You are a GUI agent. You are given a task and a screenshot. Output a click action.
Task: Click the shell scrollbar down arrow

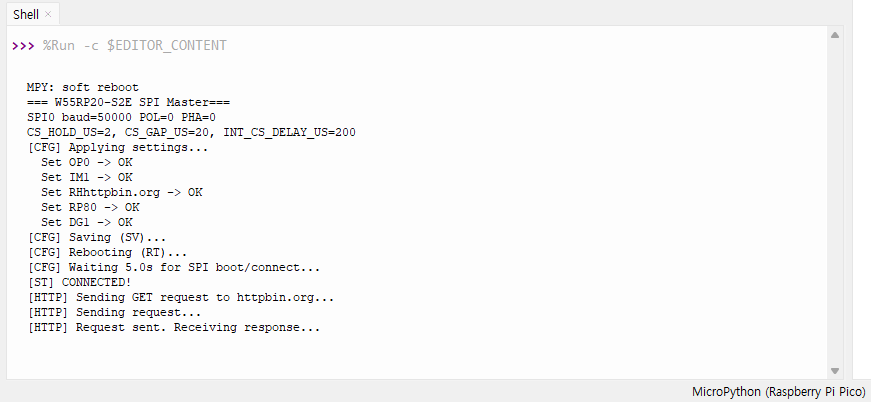point(835,371)
